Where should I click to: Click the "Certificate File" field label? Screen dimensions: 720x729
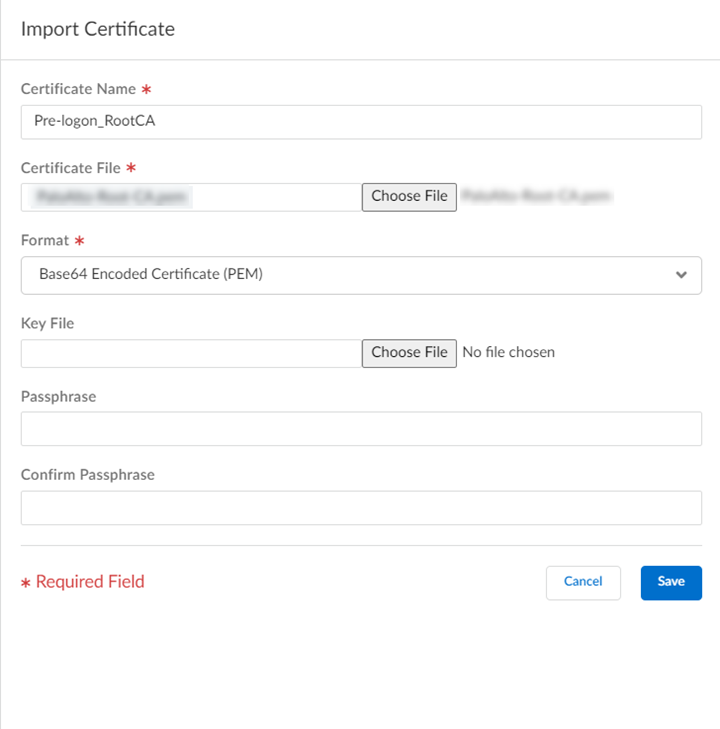(70, 168)
